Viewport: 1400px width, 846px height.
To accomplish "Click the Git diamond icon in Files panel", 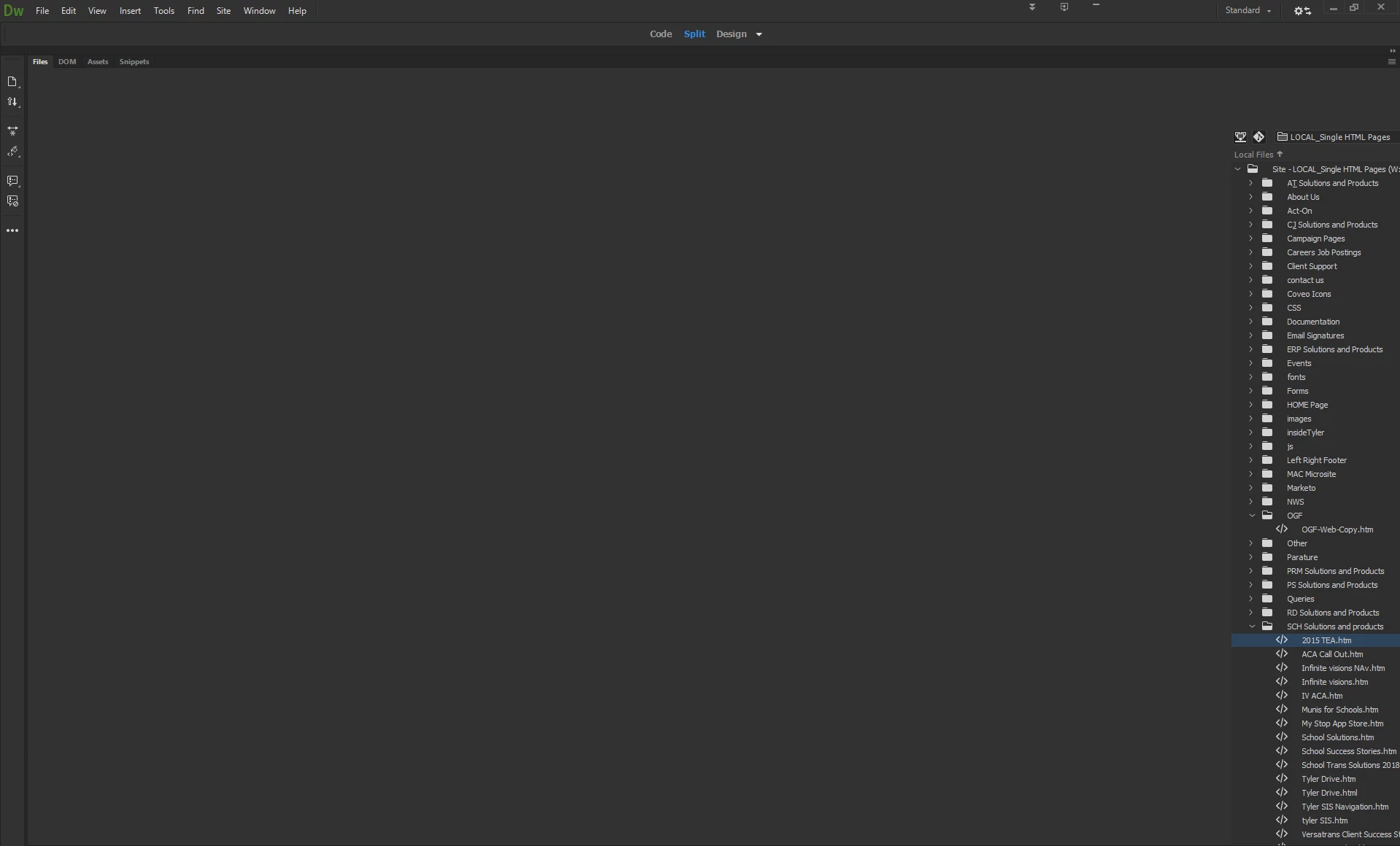I will pos(1259,137).
